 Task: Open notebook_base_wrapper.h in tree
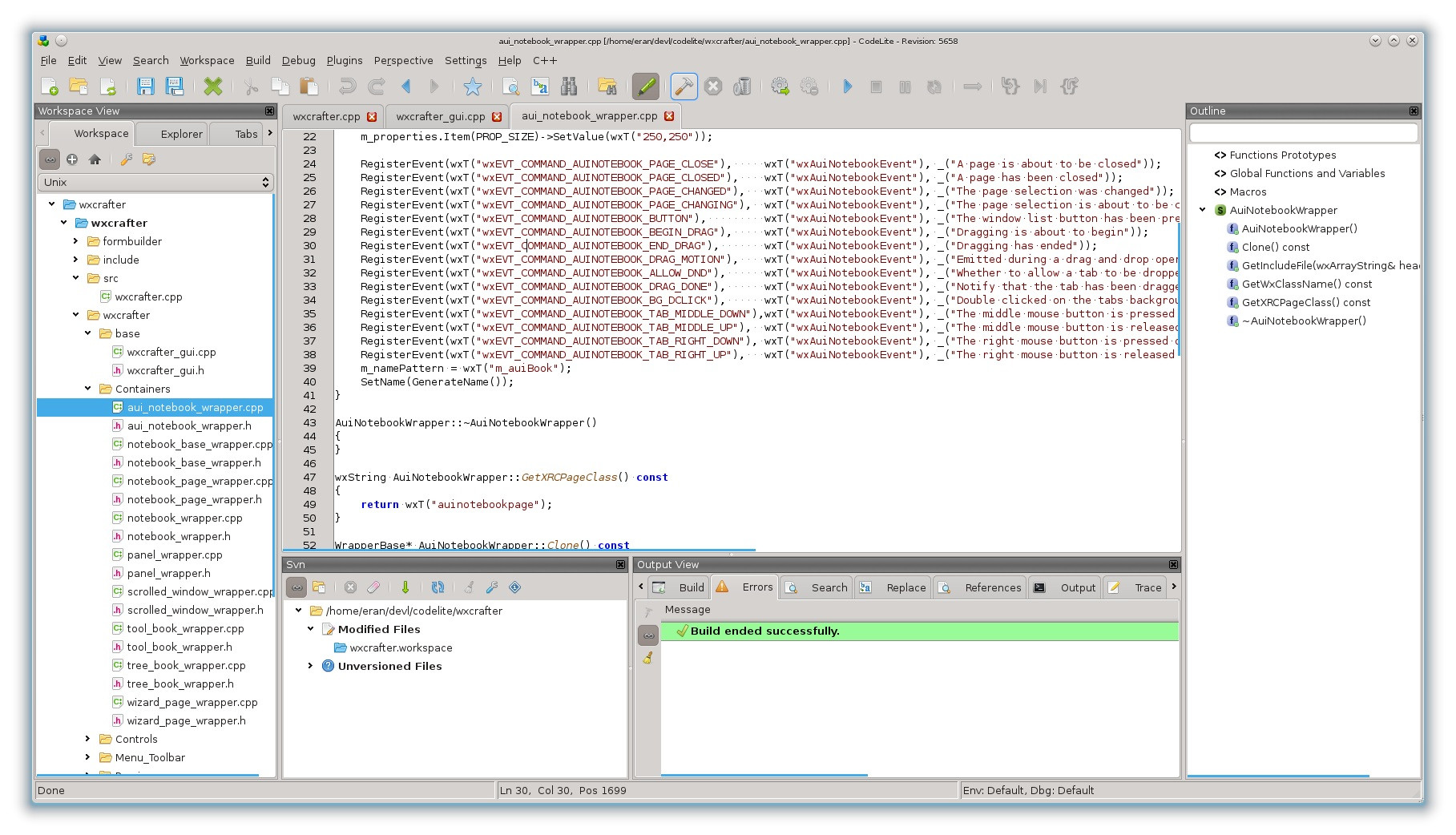point(194,462)
